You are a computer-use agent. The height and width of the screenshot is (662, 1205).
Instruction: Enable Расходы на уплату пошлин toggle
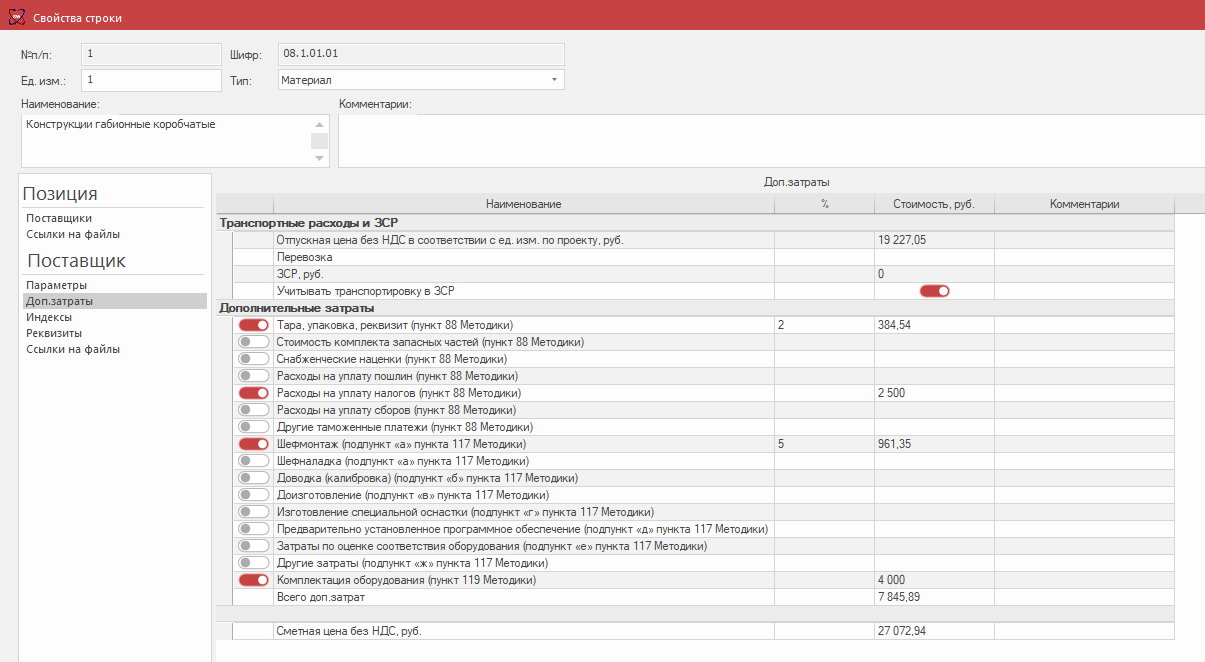(x=253, y=376)
